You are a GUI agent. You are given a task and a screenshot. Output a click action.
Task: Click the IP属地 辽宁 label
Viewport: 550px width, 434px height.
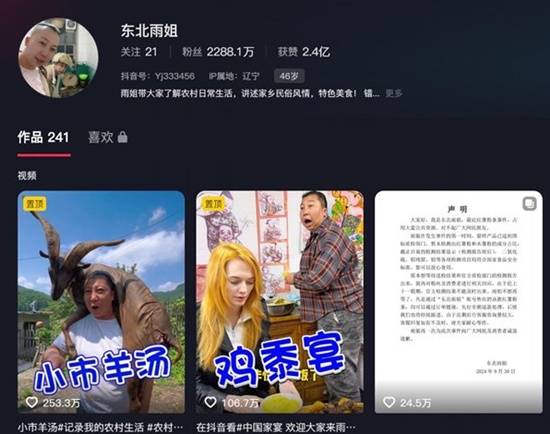234,76
